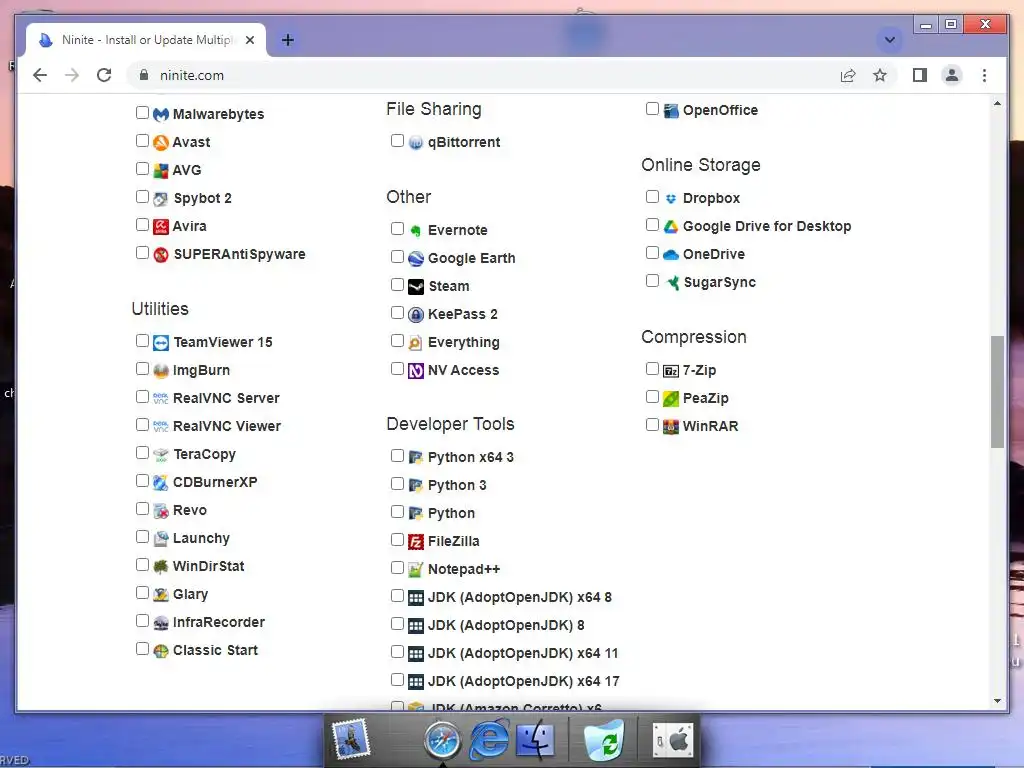Tick the Glary checkbox

click(142, 593)
